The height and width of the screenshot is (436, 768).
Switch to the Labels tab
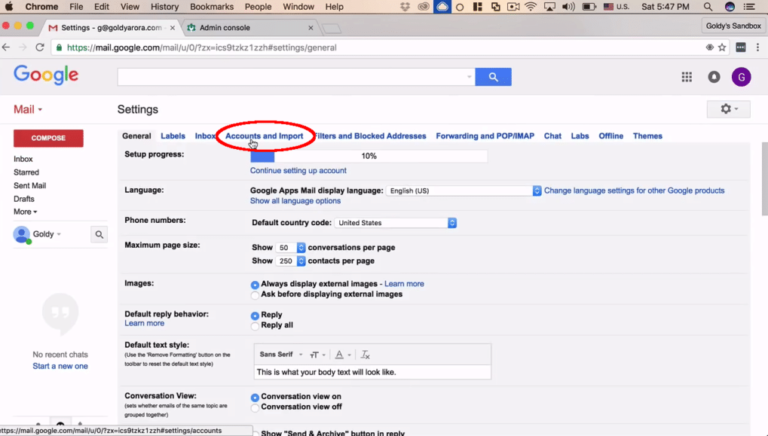click(x=173, y=136)
